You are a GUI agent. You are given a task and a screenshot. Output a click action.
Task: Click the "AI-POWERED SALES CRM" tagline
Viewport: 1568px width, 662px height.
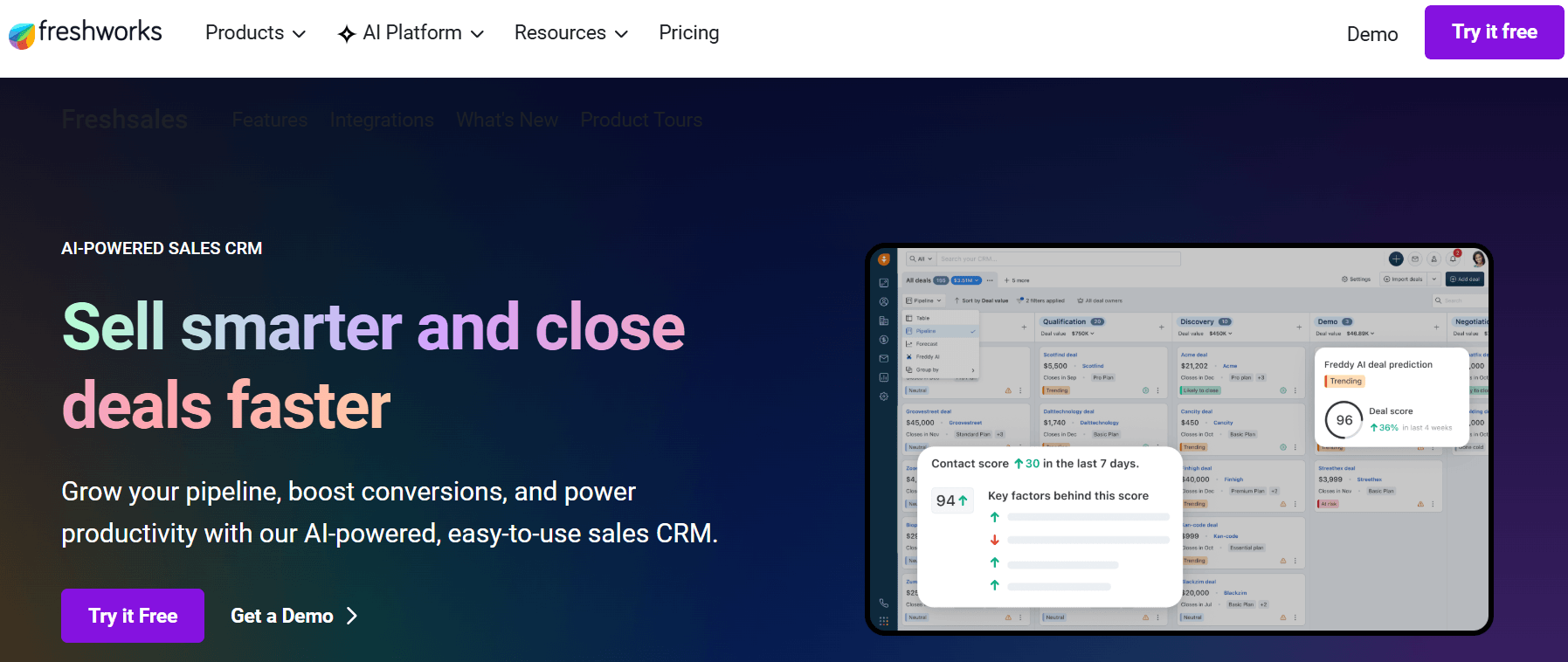click(162, 249)
